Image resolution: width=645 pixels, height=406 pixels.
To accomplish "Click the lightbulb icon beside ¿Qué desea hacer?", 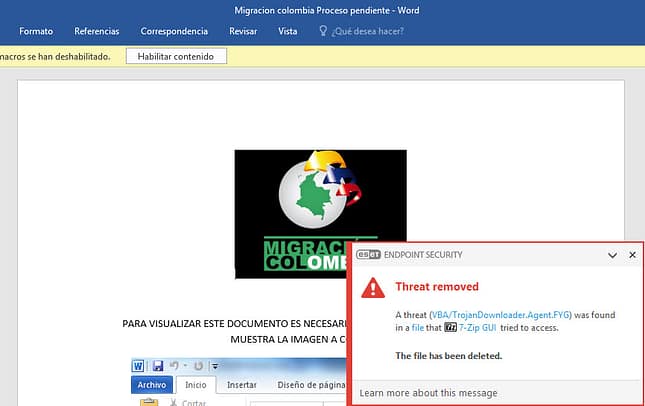I will [x=323, y=31].
